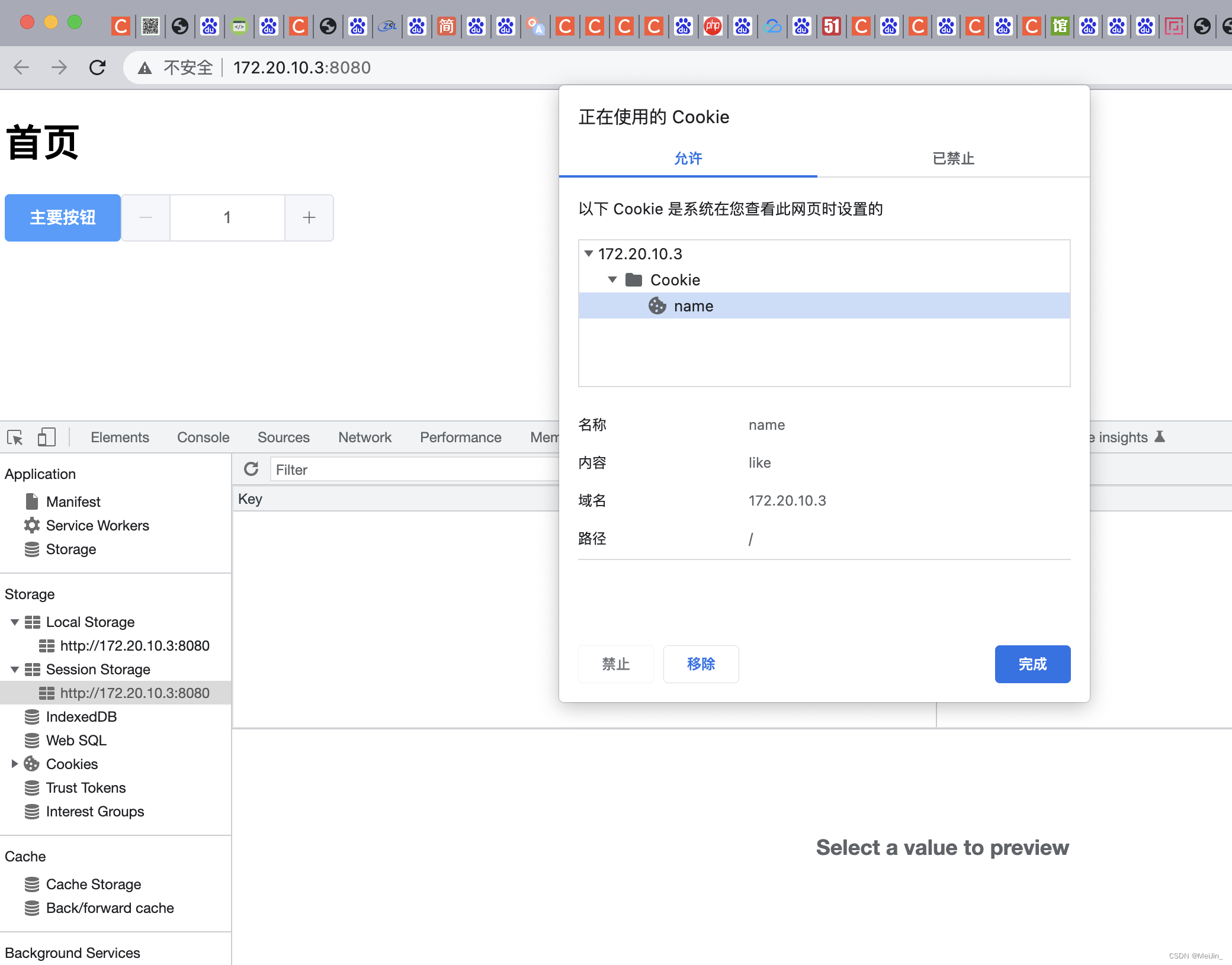This screenshot has height=965, width=1232.
Task: Select Service Workers in the sidebar
Action: pos(98,525)
